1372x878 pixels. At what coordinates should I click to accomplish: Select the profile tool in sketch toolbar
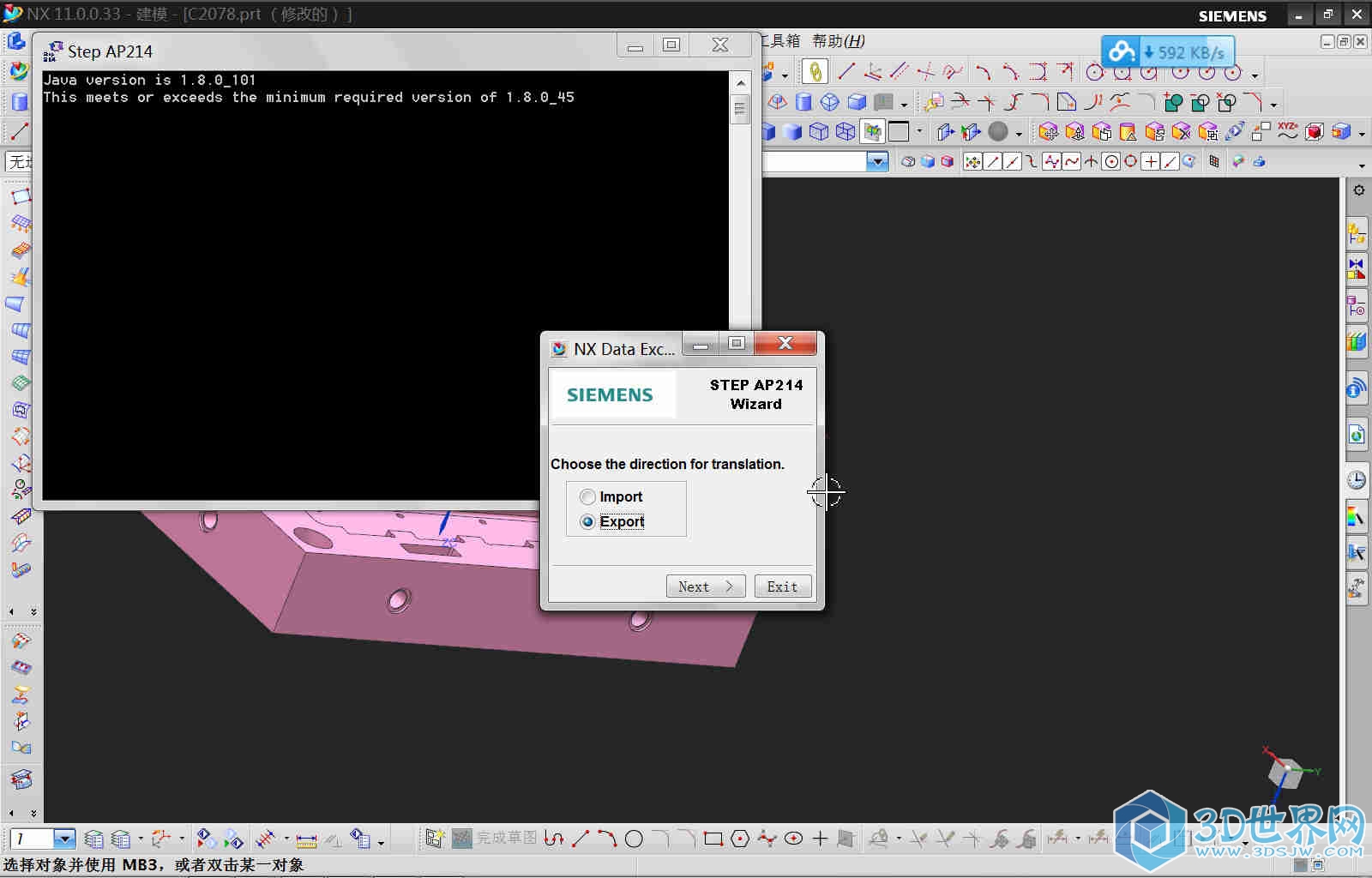tap(554, 839)
